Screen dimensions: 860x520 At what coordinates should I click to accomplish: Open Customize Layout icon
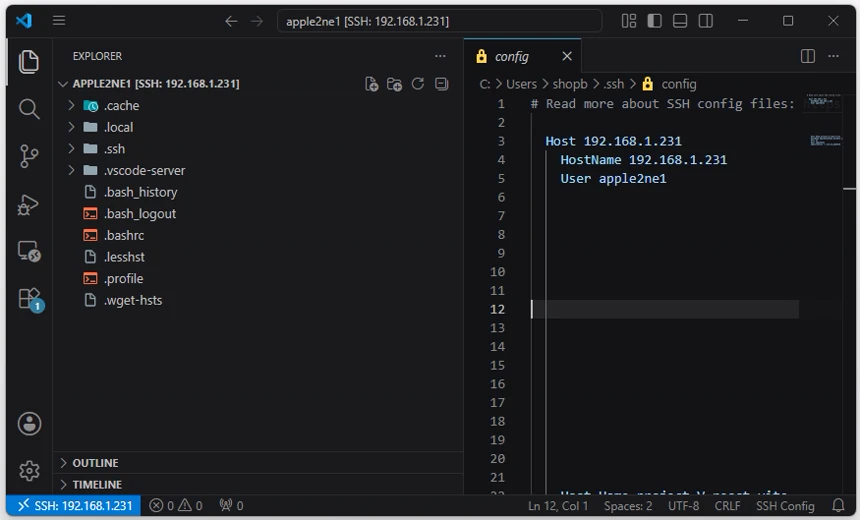point(629,21)
